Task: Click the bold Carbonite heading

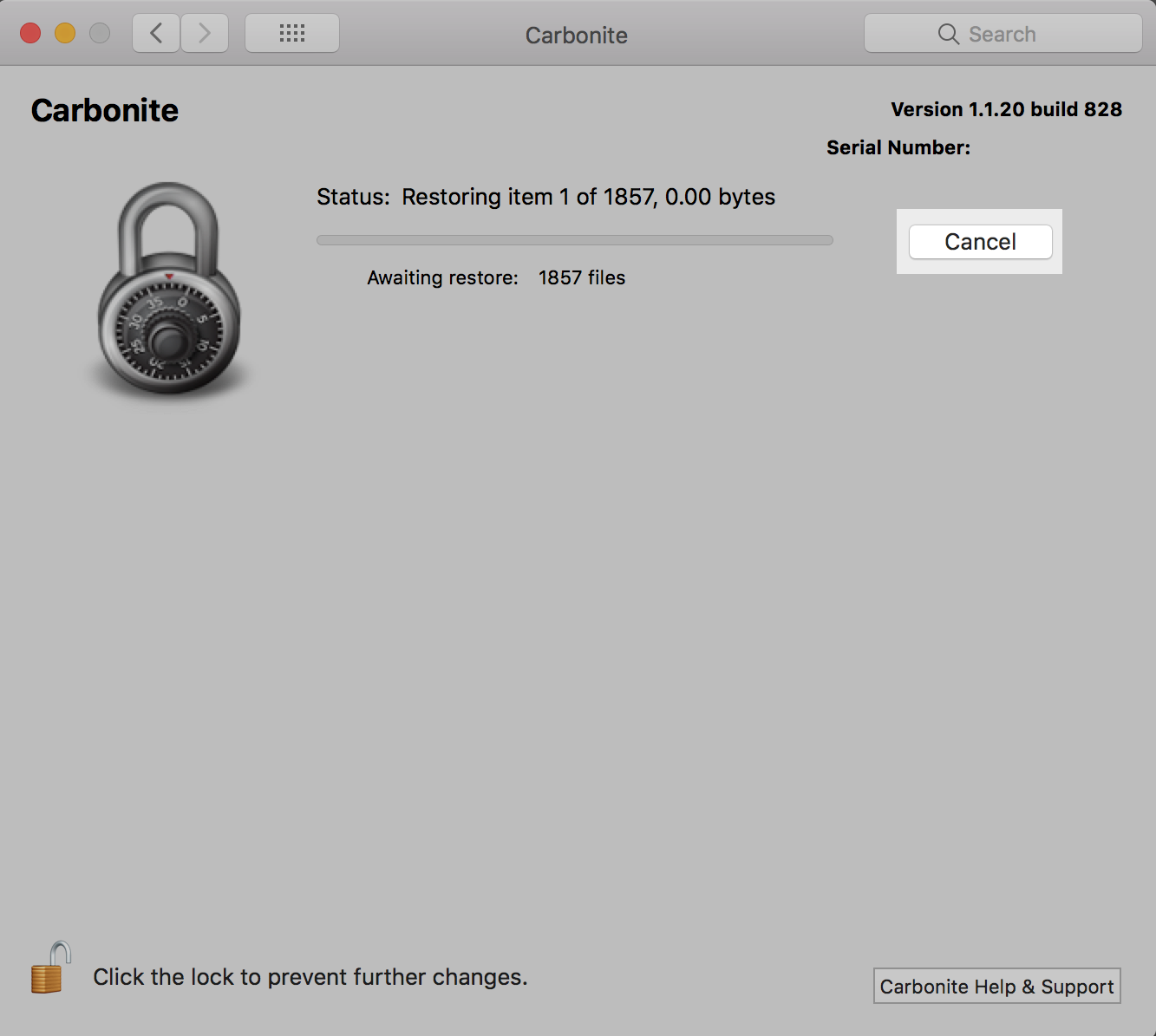Action: pyautogui.click(x=105, y=111)
